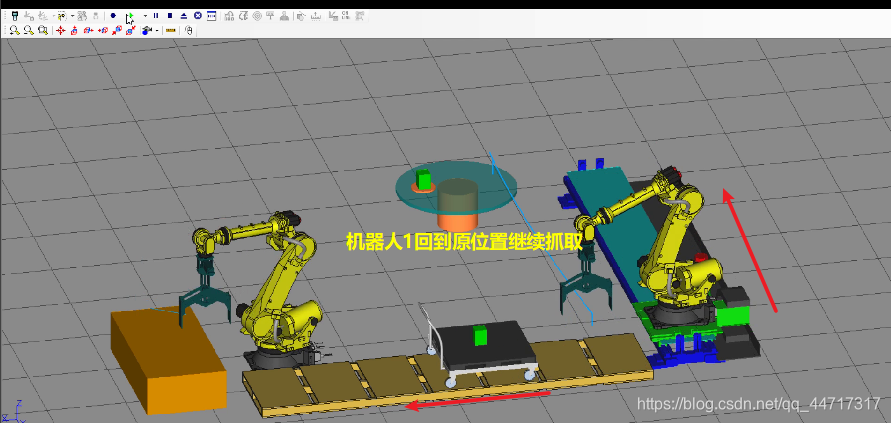This screenshot has width=891, height=423.
Task: Toggle the wireframe display fish icon
Action: (x=147, y=30)
